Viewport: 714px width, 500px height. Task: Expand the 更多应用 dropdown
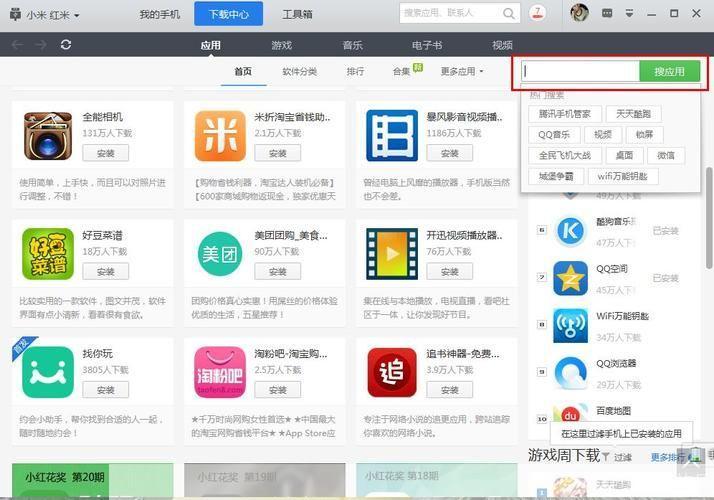pos(462,71)
